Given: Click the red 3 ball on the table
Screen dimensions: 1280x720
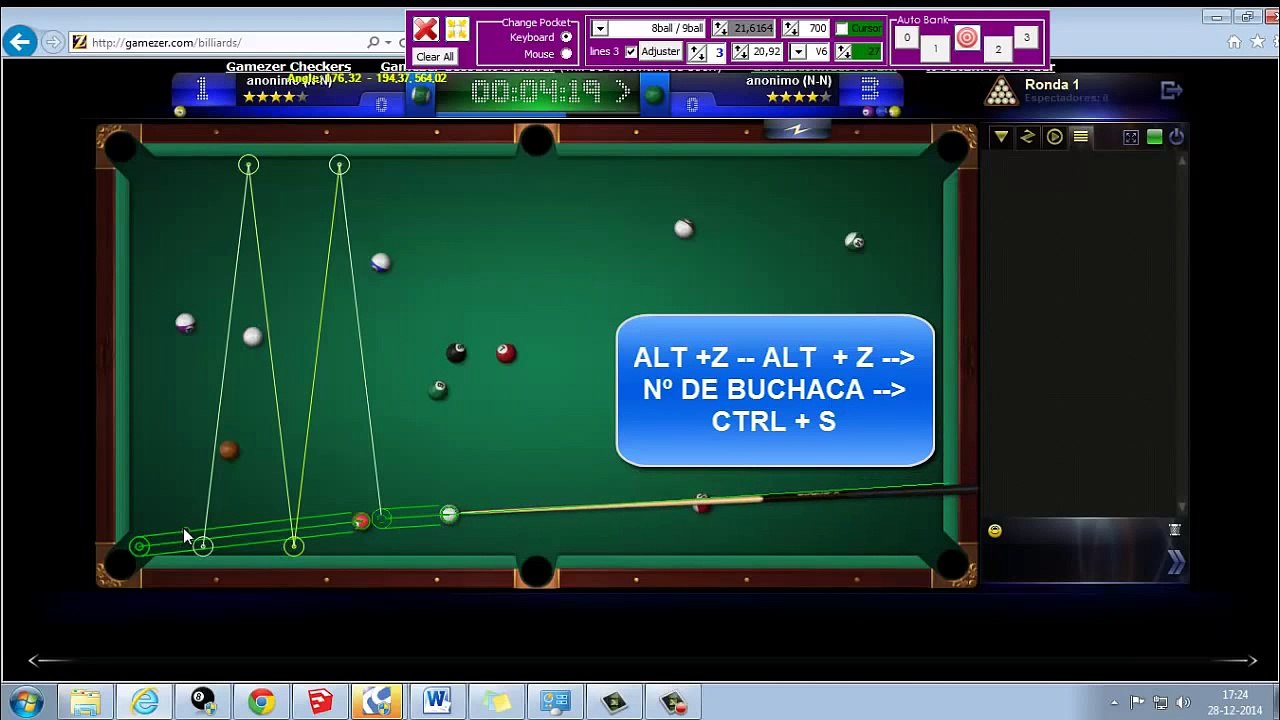Looking at the screenshot, I should click(506, 352).
